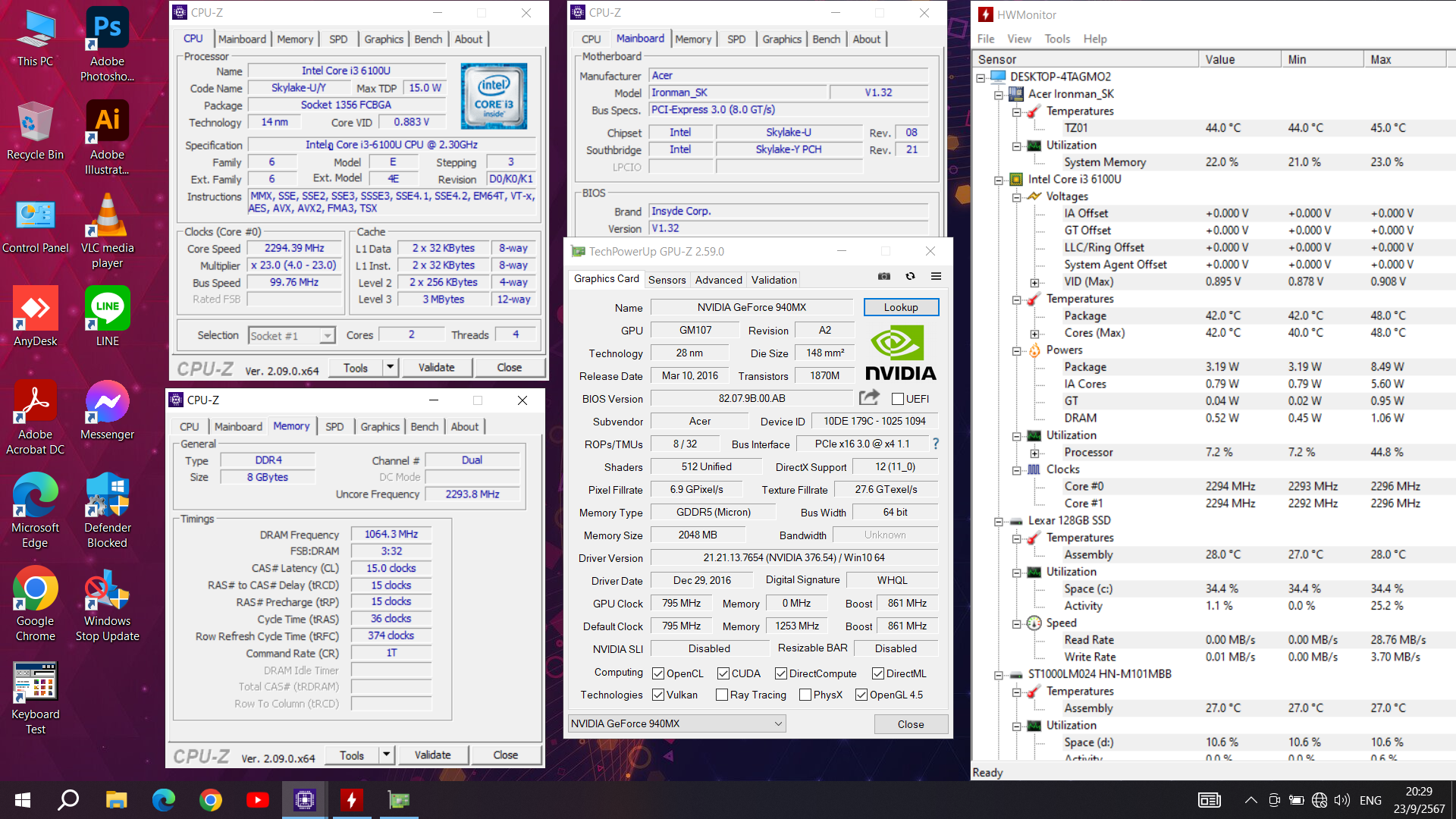This screenshot has width=1456, height=819.
Task: Click the Max column header in HWMonitor
Action: tap(1404, 59)
